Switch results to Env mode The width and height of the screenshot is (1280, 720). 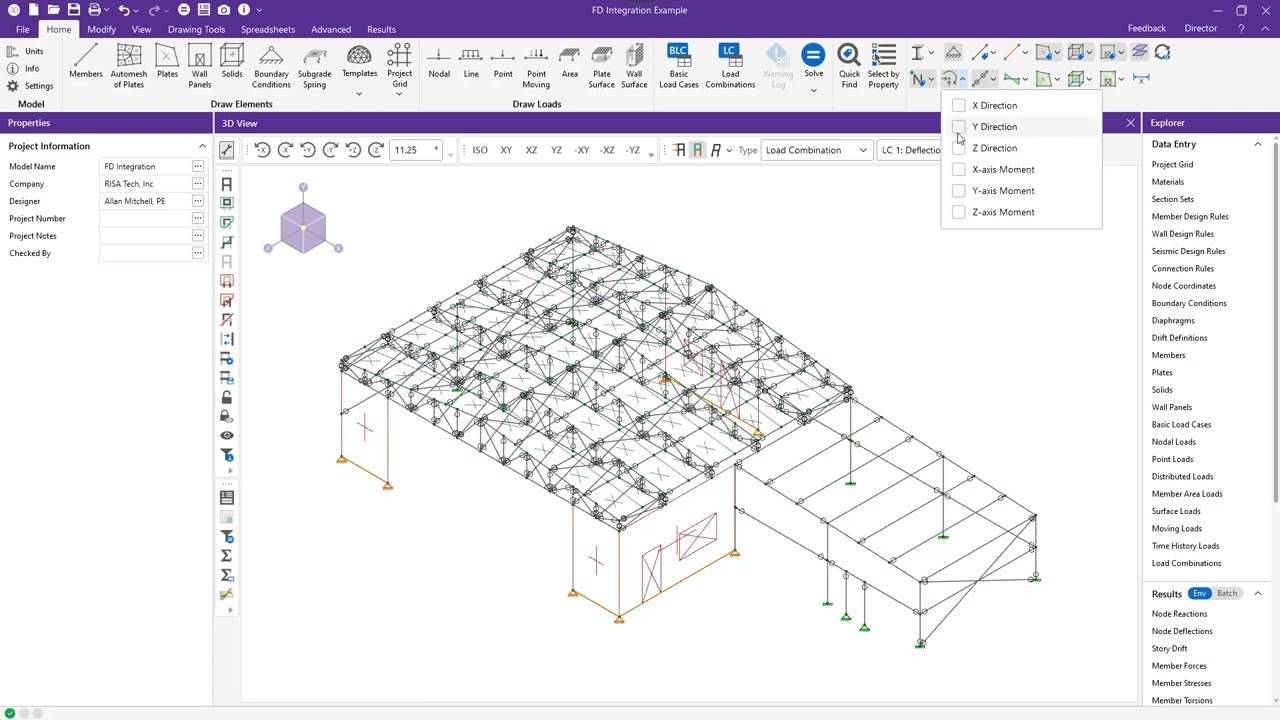(x=1199, y=593)
